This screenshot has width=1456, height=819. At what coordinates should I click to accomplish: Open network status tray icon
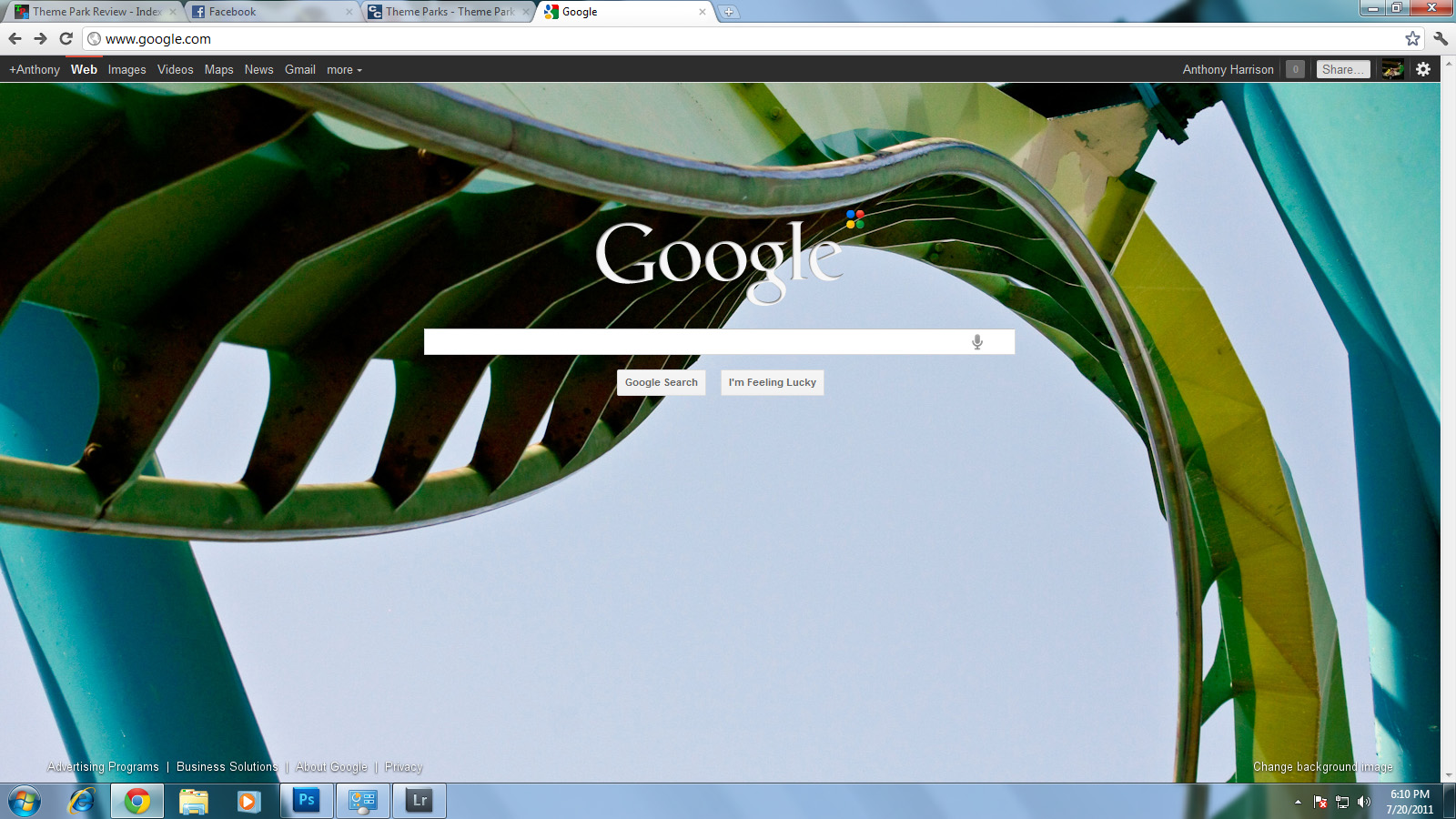pyautogui.click(x=1342, y=802)
